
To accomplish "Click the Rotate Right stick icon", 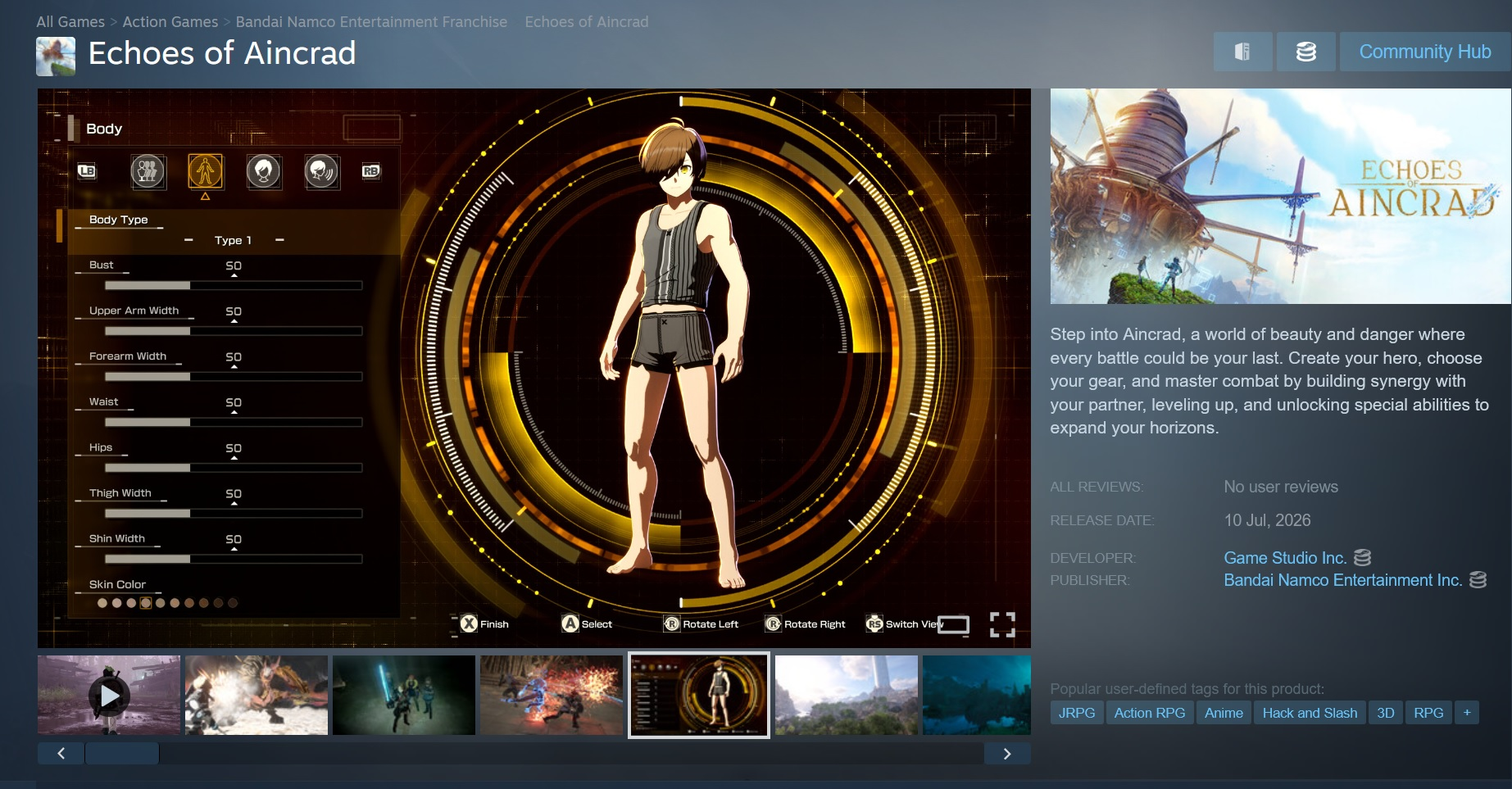I will [773, 624].
